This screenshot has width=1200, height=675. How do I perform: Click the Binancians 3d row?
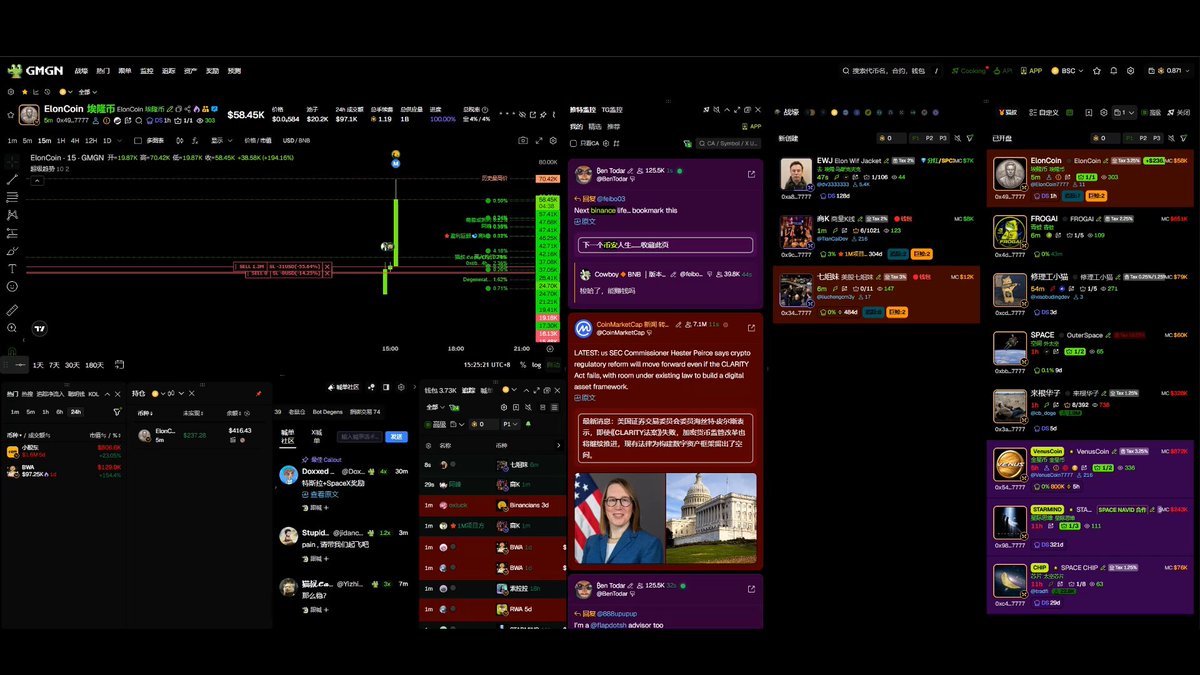pos(491,505)
